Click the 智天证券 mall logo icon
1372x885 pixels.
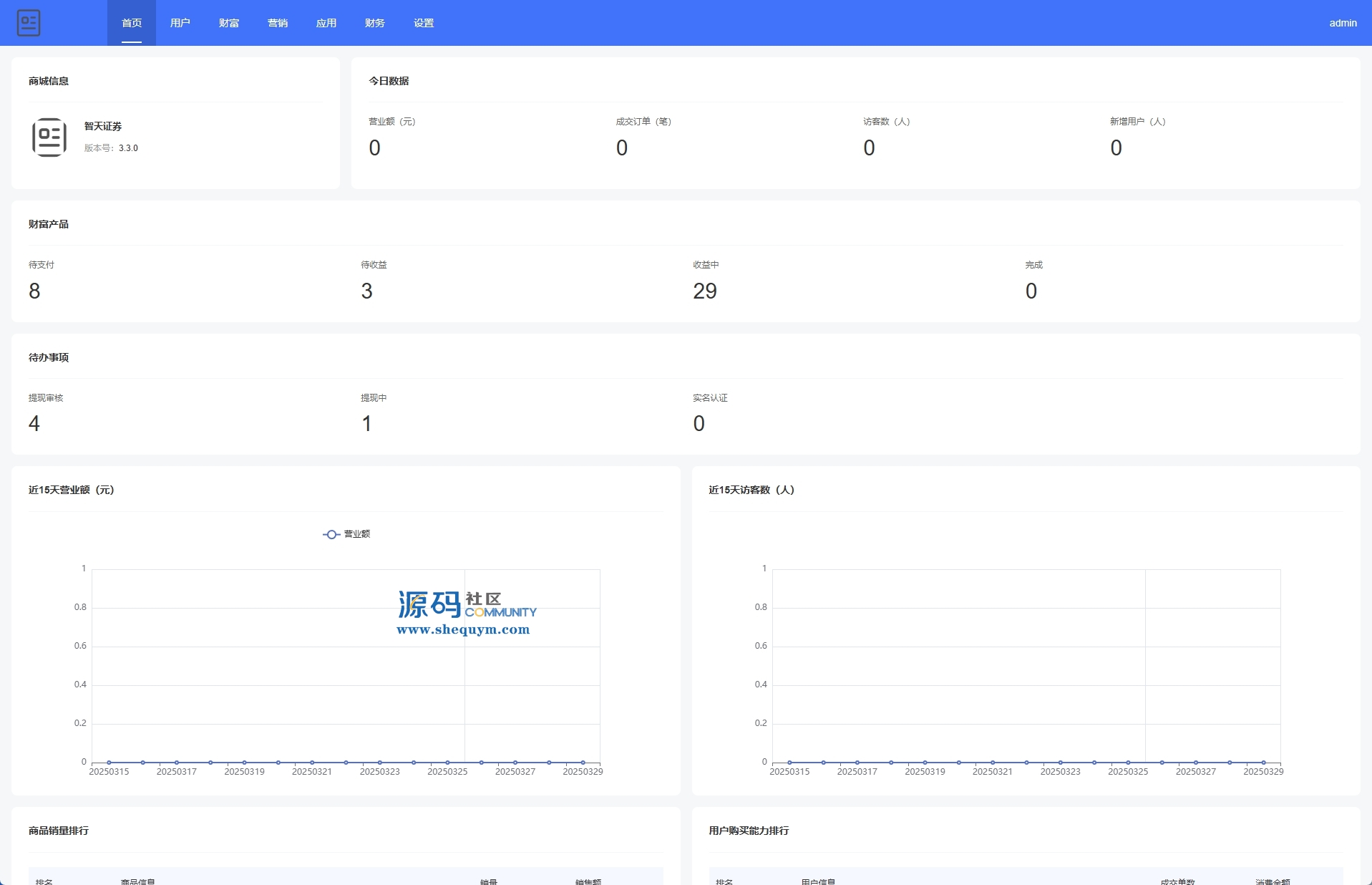point(49,137)
